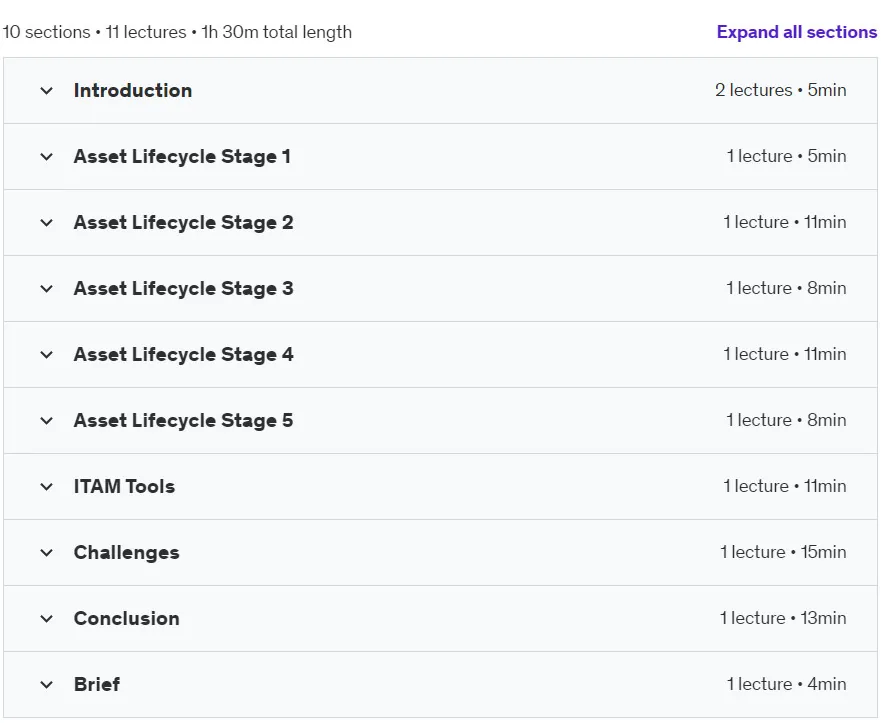Expand Asset Lifecycle Stage 1 chevron
Screen dimensions: 881x723
[x=47, y=157]
